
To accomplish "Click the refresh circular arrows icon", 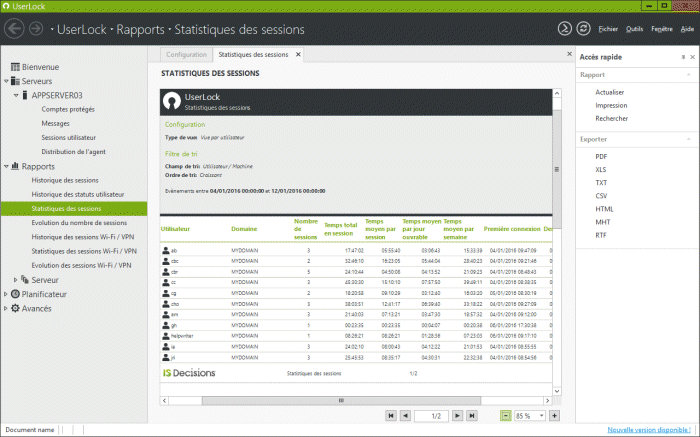I will pyautogui.click(x=583, y=29).
